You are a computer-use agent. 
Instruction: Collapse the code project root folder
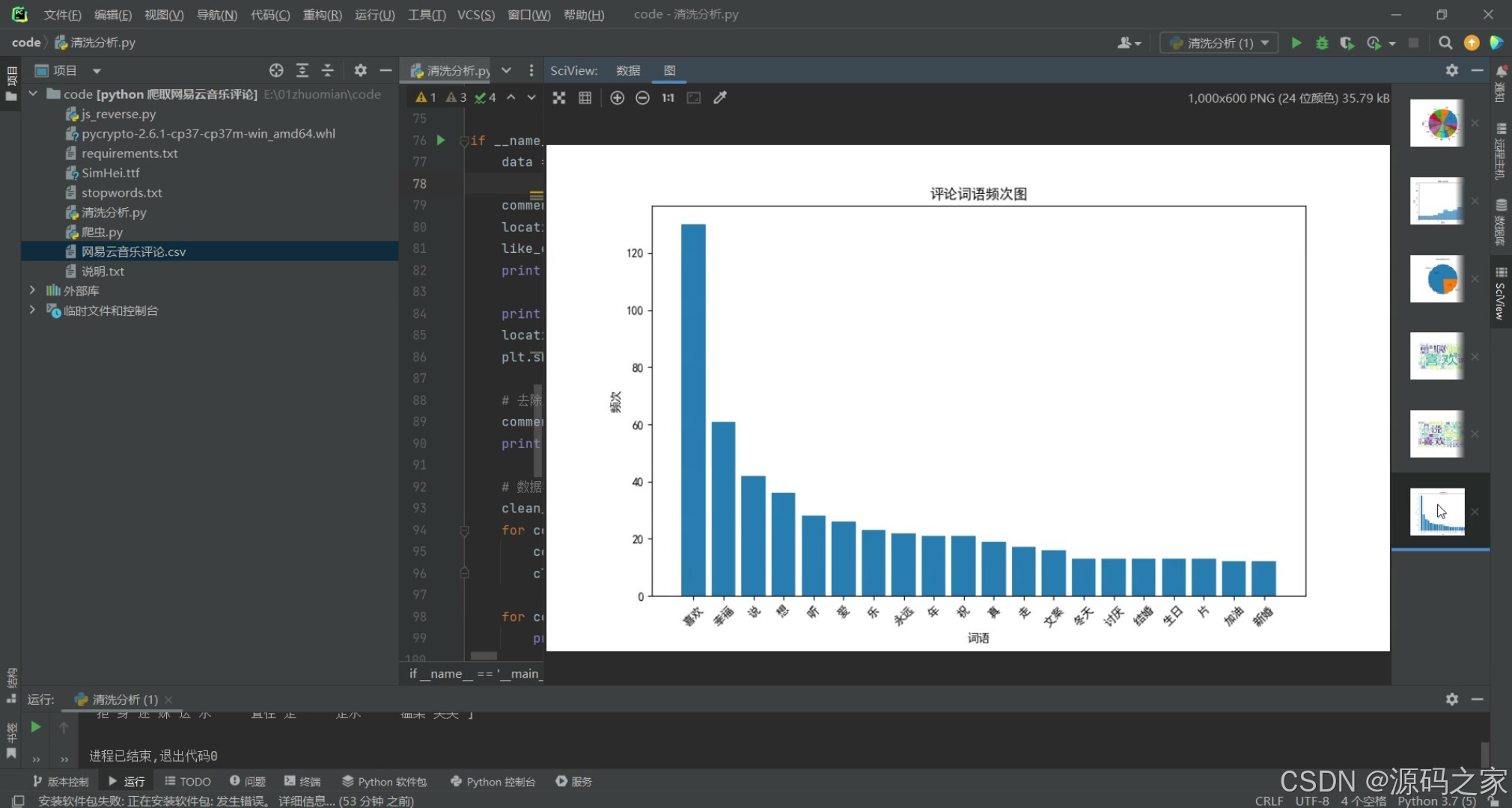coord(33,94)
